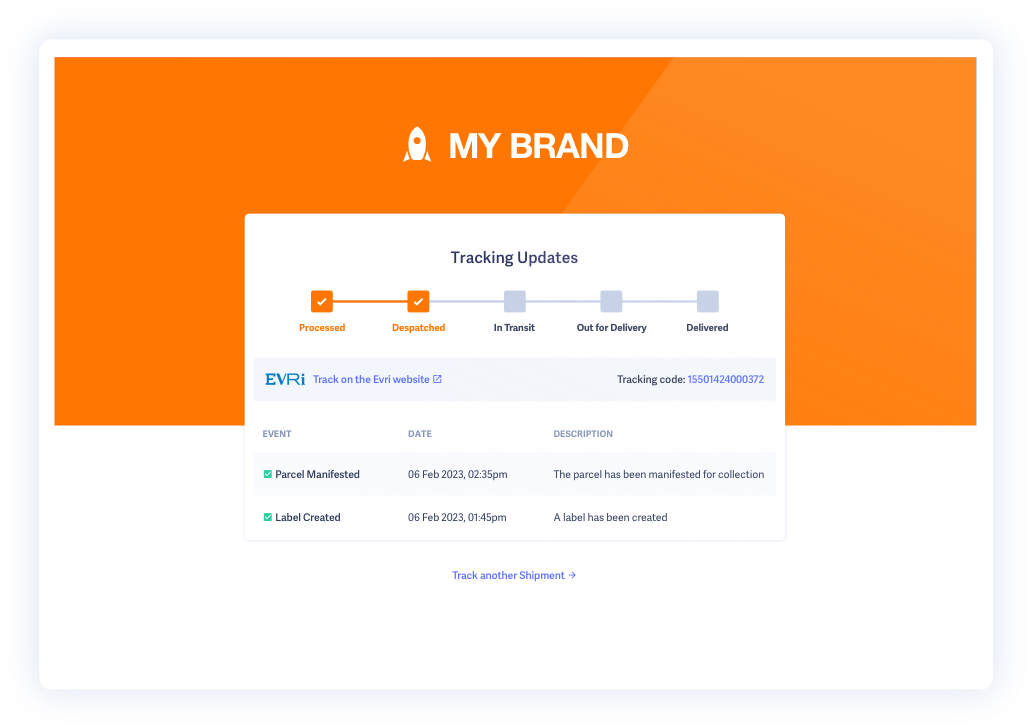The width and height of the screenshot is (1032, 728).
Task: Click the green check icon beside Parcel Manifested
Action: [x=268, y=474]
